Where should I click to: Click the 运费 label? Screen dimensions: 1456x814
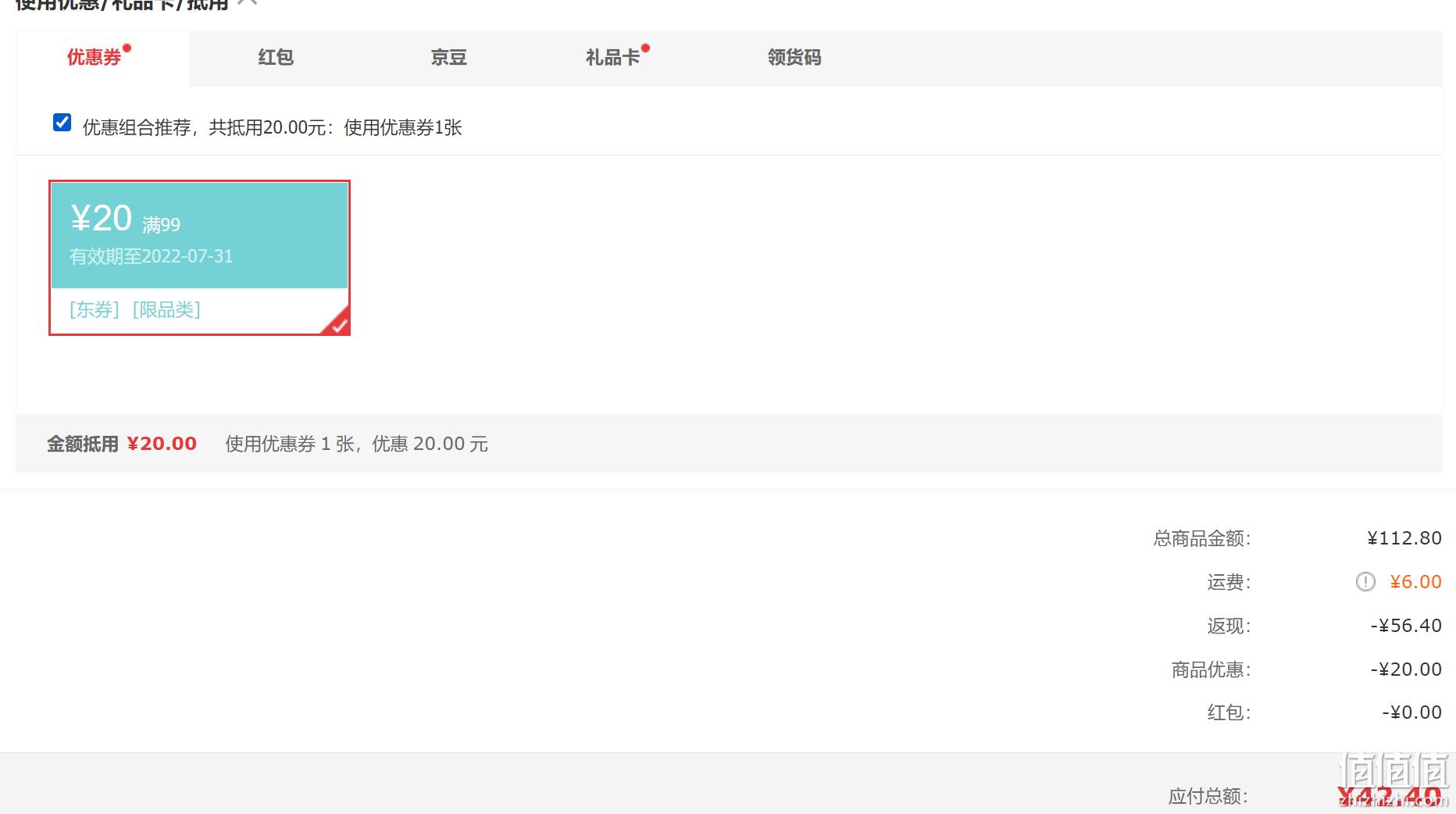pos(1229,582)
